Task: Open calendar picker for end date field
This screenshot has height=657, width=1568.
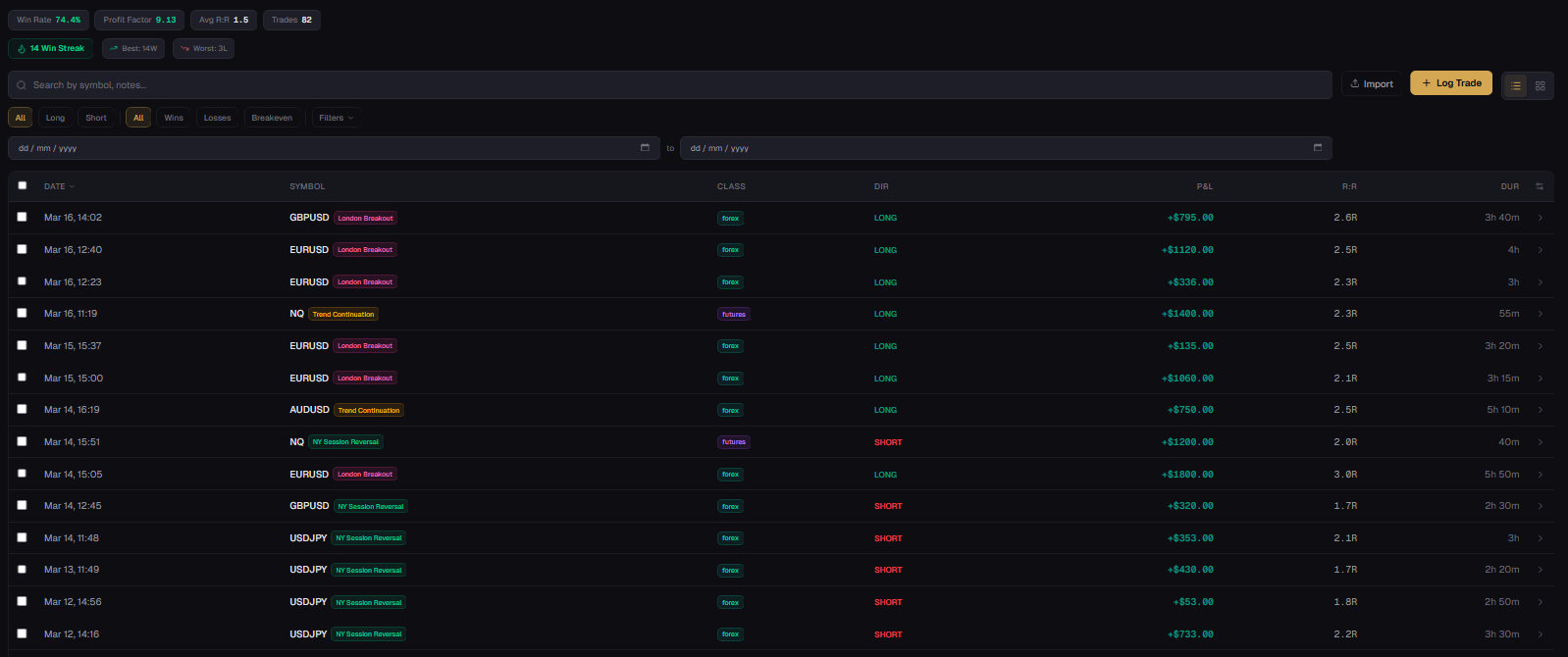Action: pyautogui.click(x=1318, y=148)
